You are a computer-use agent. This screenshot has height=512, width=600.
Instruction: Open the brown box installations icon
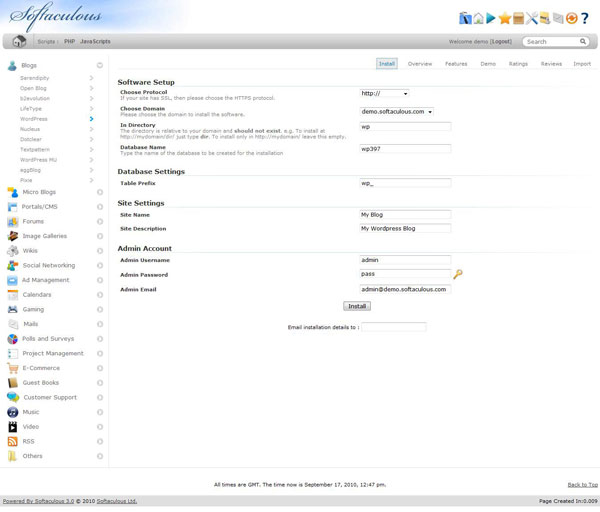coord(518,18)
